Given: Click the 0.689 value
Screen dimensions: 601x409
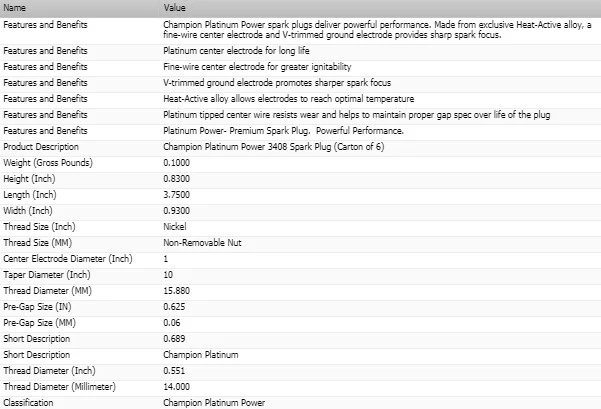Looking at the screenshot, I should tap(174, 339).
